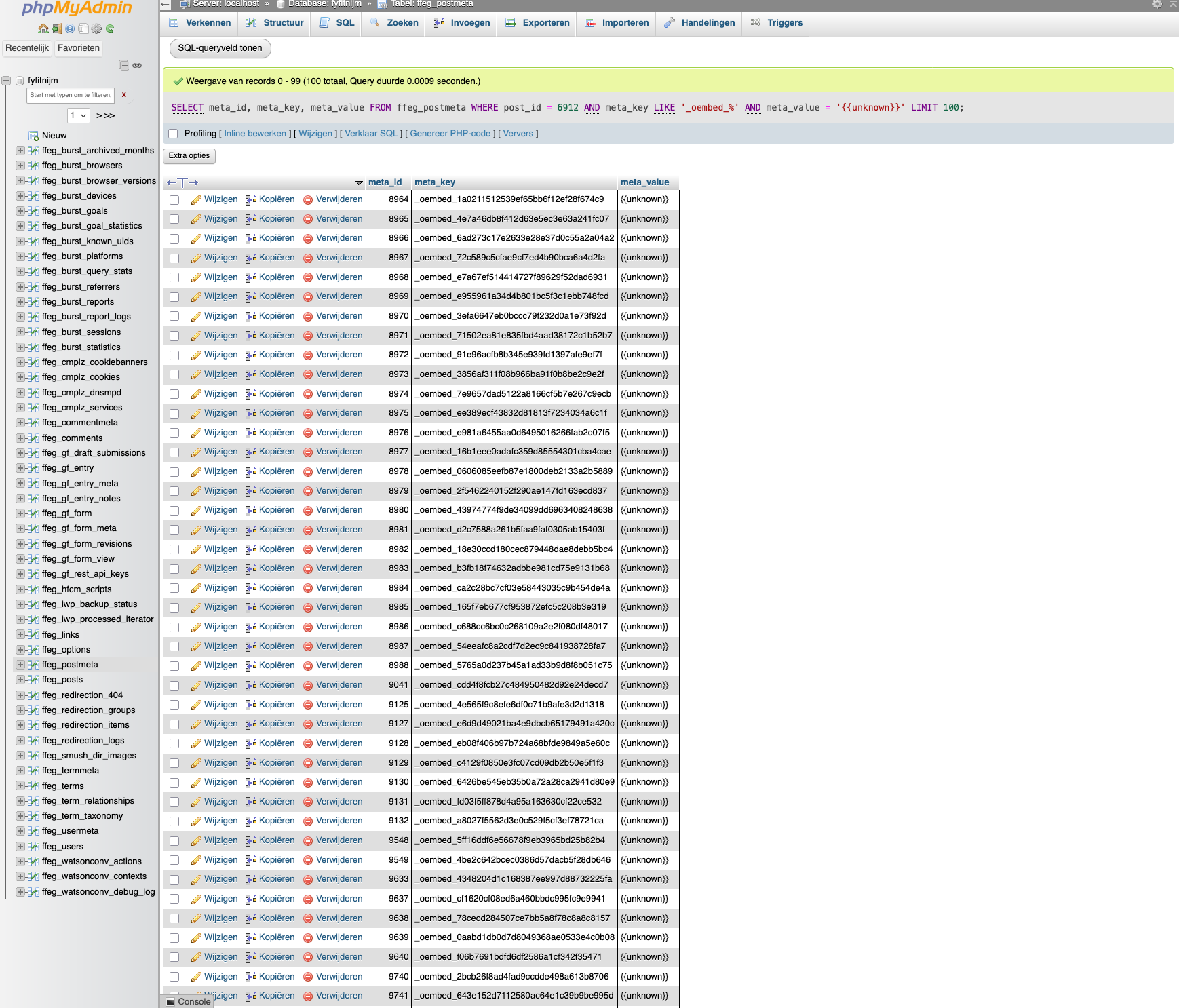
Task: Click the ffeg_options table icon in tree
Action: 33,650
